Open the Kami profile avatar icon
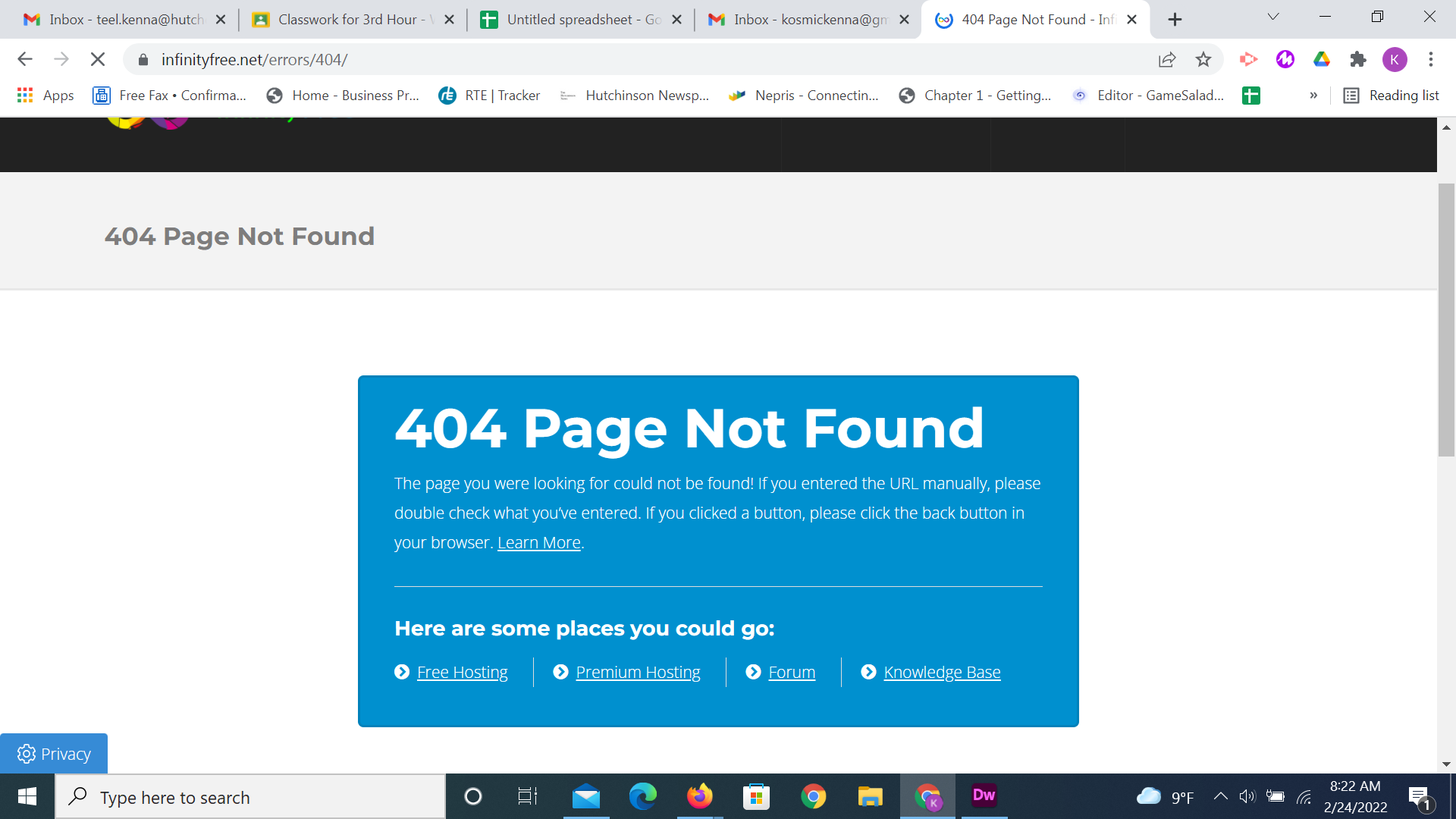 pyautogui.click(x=1395, y=59)
